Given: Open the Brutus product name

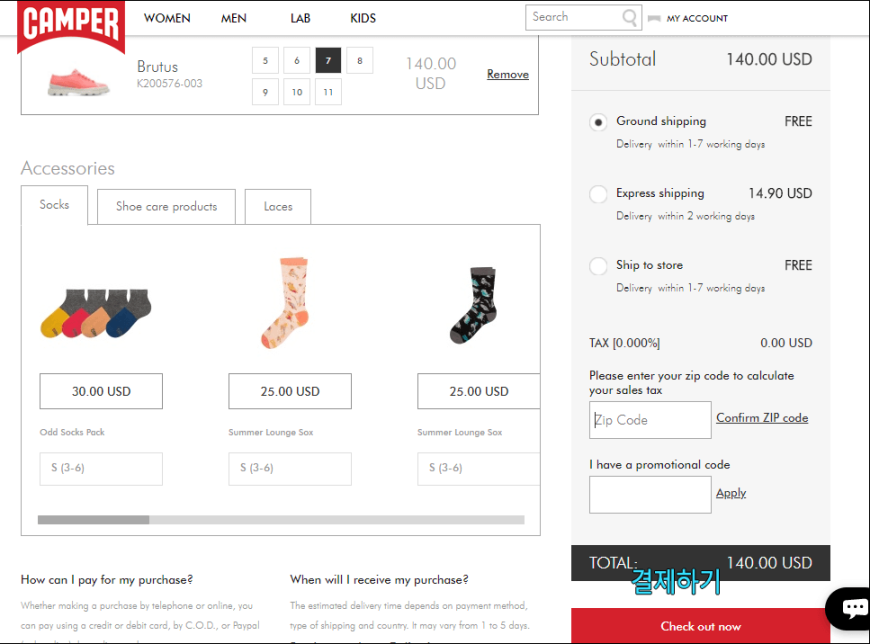Looking at the screenshot, I should 158,67.
